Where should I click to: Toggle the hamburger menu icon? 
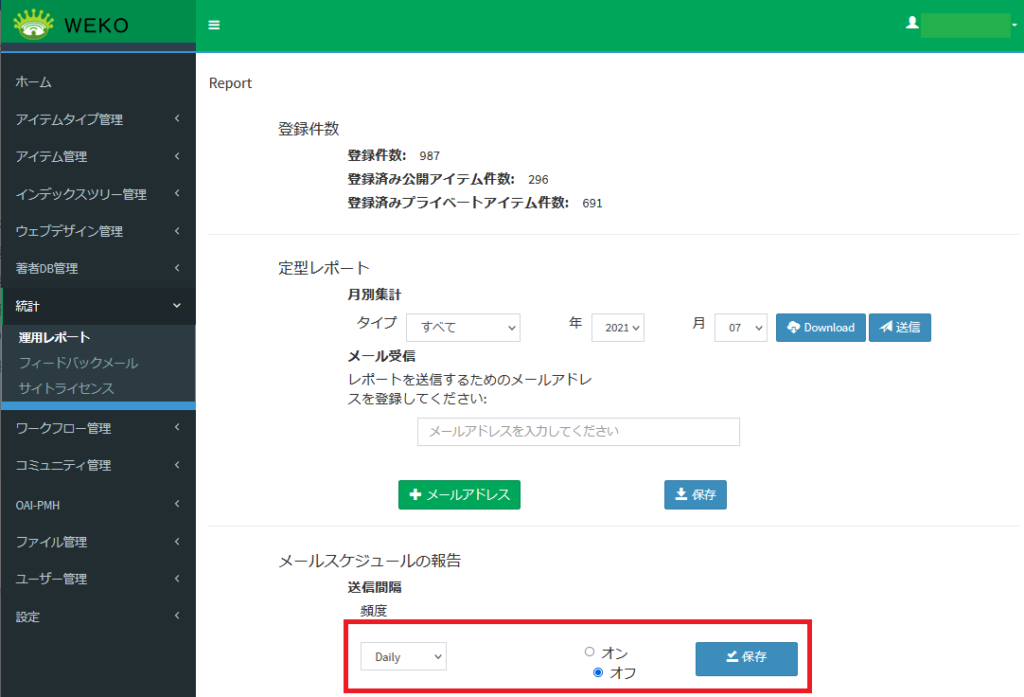[x=214, y=25]
